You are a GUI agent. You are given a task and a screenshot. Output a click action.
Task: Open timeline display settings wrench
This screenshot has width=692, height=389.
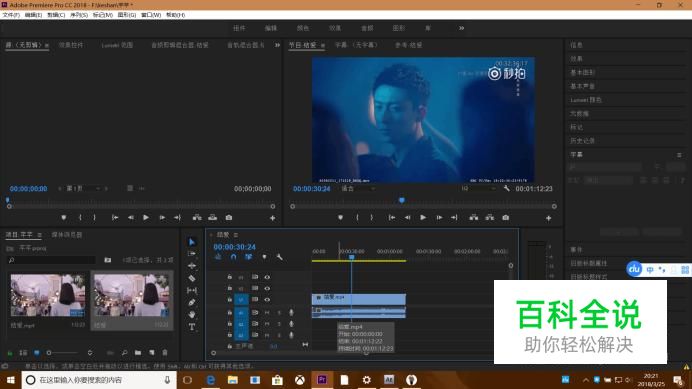click(279, 257)
